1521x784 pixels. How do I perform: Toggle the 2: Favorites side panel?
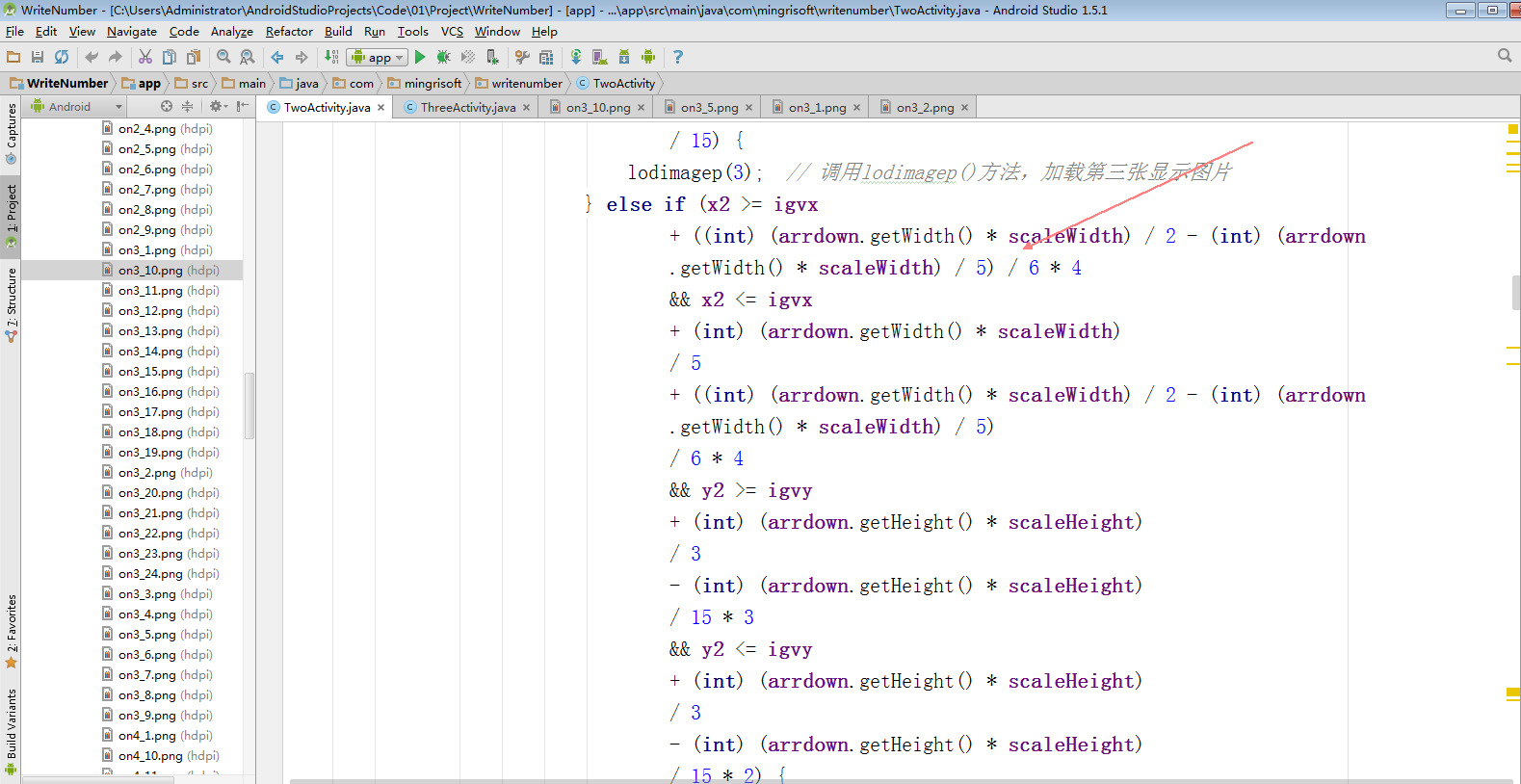(x=11, y=631)
